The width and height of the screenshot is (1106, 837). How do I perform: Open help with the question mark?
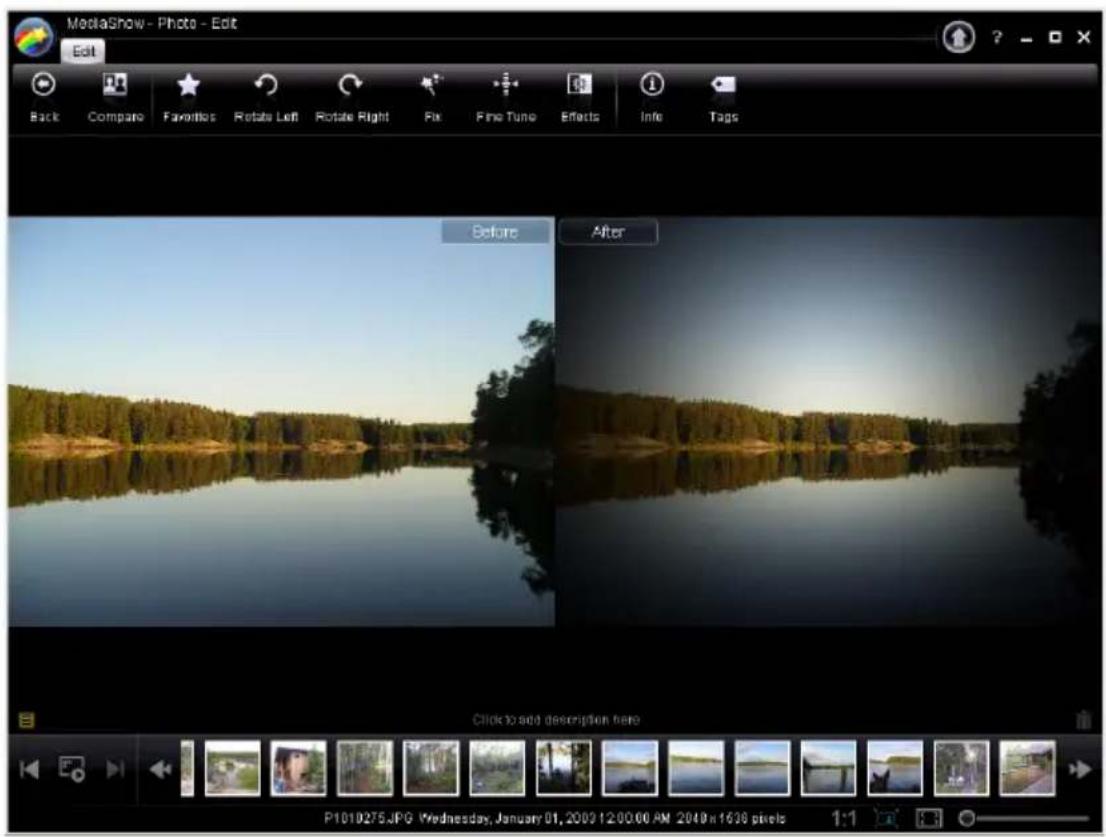[x=997, y=37]
